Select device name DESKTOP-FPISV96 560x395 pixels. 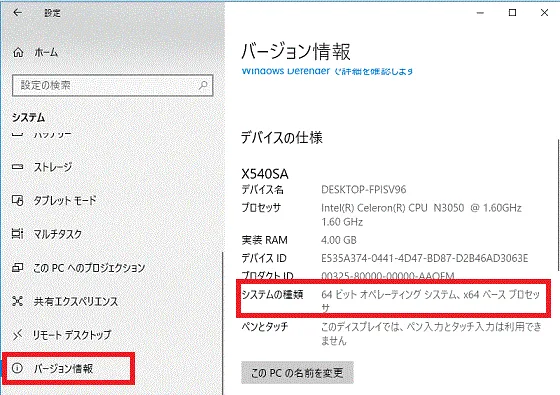[364, 189]
